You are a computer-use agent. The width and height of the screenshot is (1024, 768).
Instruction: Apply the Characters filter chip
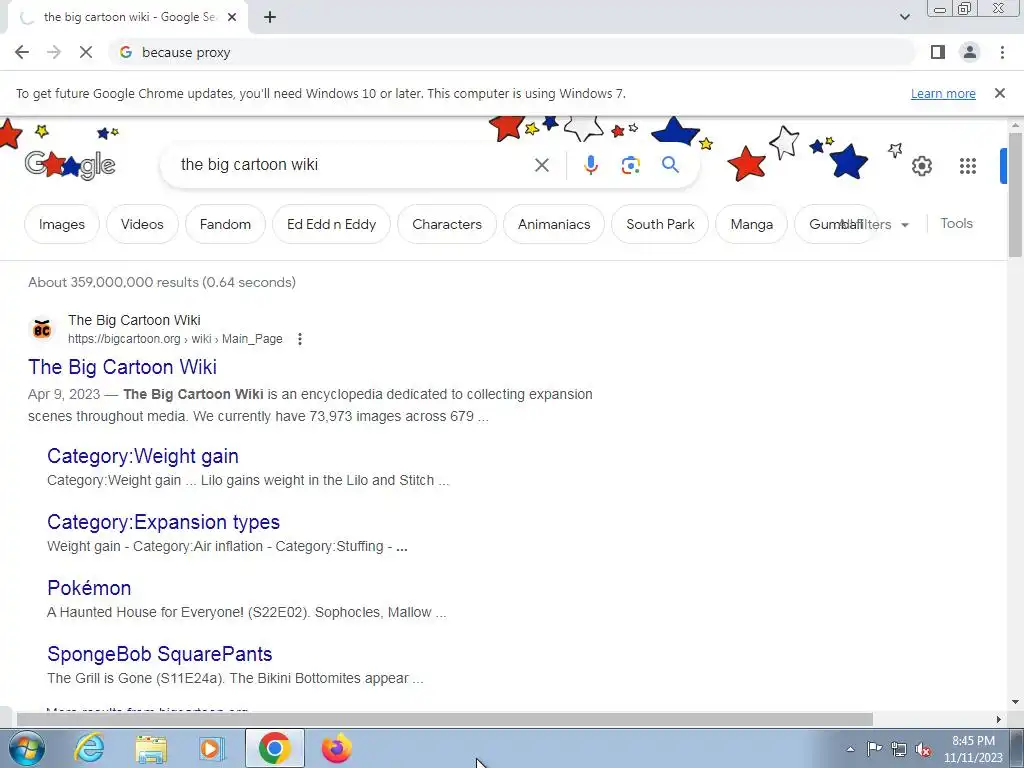click(x=447, y=224)
